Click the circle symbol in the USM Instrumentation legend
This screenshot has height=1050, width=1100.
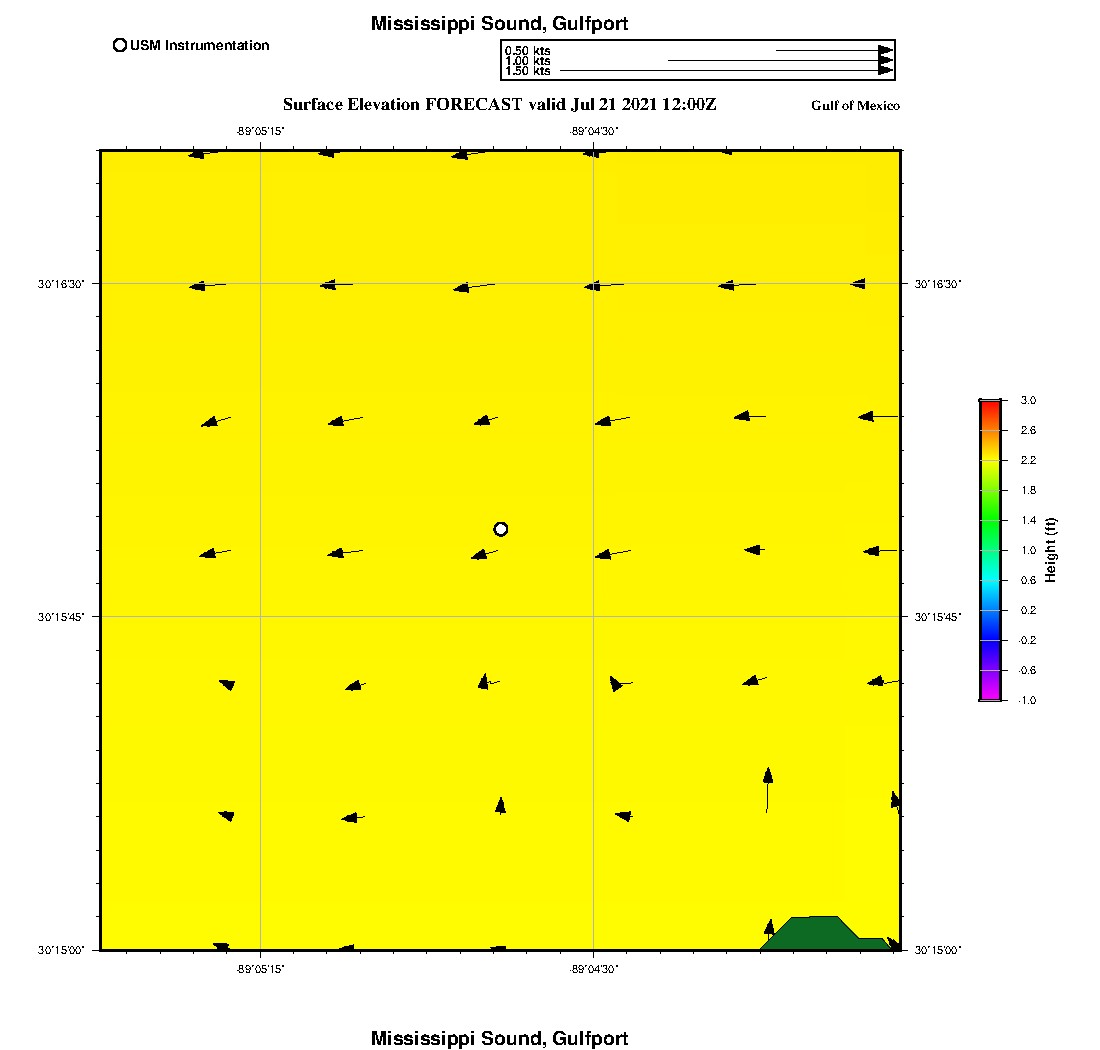(x=120, y=45)
